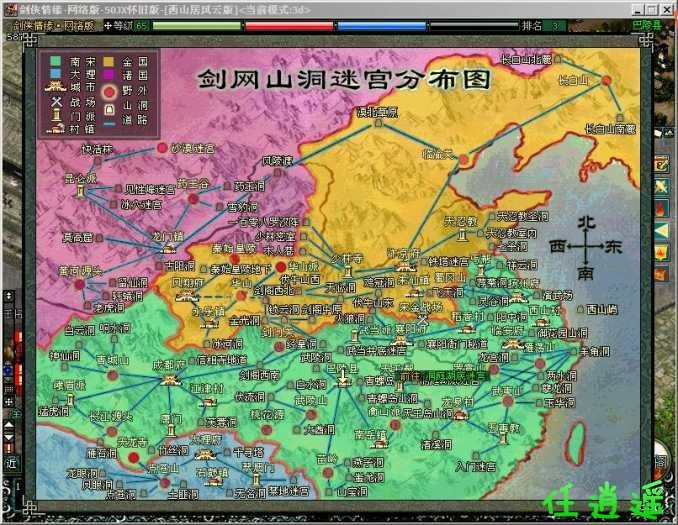This screenshot has width=678, height=525.
Task: Select the 长江源头 red marker
Action: click(x=112, y=431)
